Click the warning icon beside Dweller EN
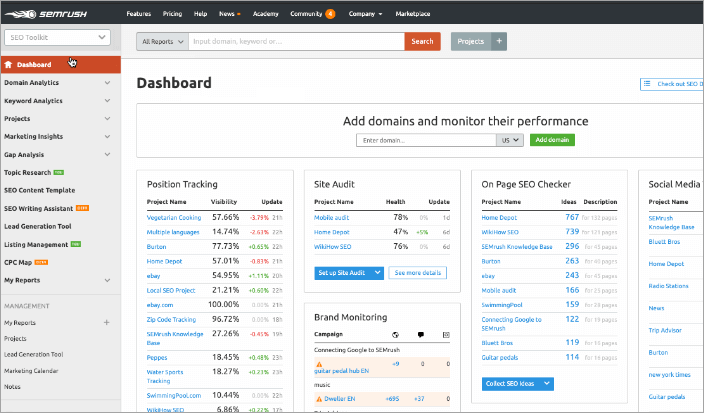This screenshot has height=413, width=704. 319,399
